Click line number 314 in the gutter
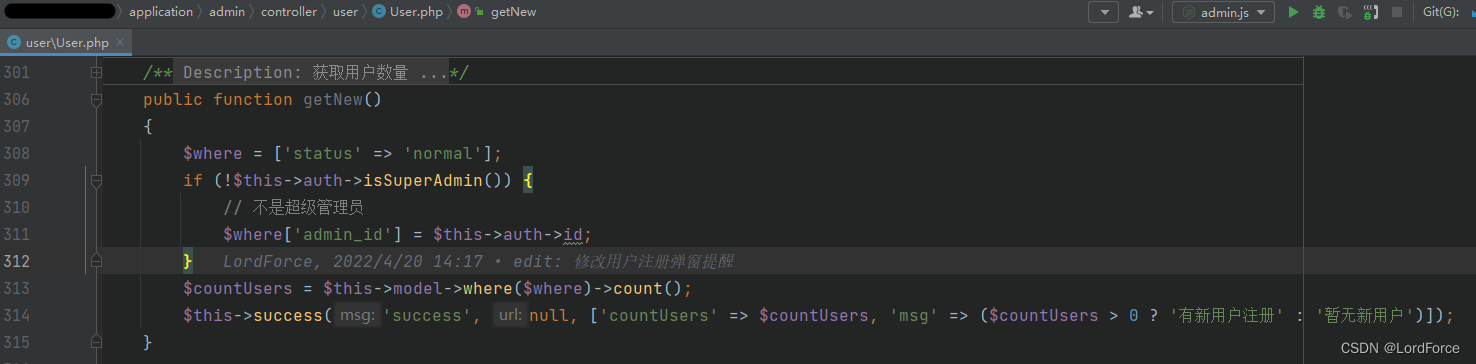Image resolution: width=1476 pixels, height=364 pixels. [x=16, y=315]
